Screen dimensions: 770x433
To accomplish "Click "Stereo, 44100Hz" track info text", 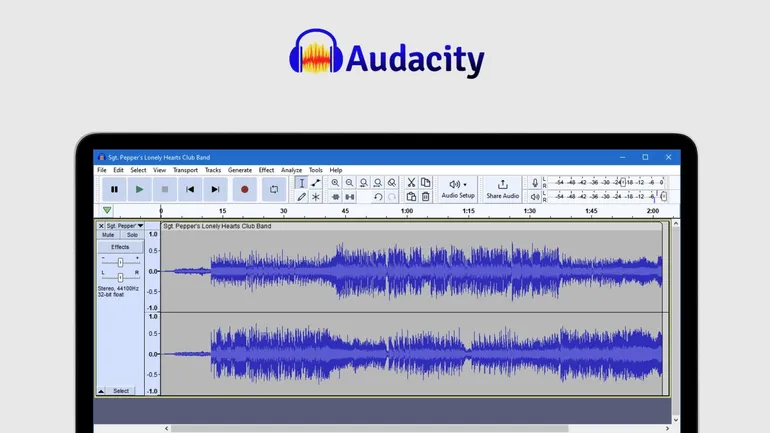I will pyautogui.click(x=118, y=289).
